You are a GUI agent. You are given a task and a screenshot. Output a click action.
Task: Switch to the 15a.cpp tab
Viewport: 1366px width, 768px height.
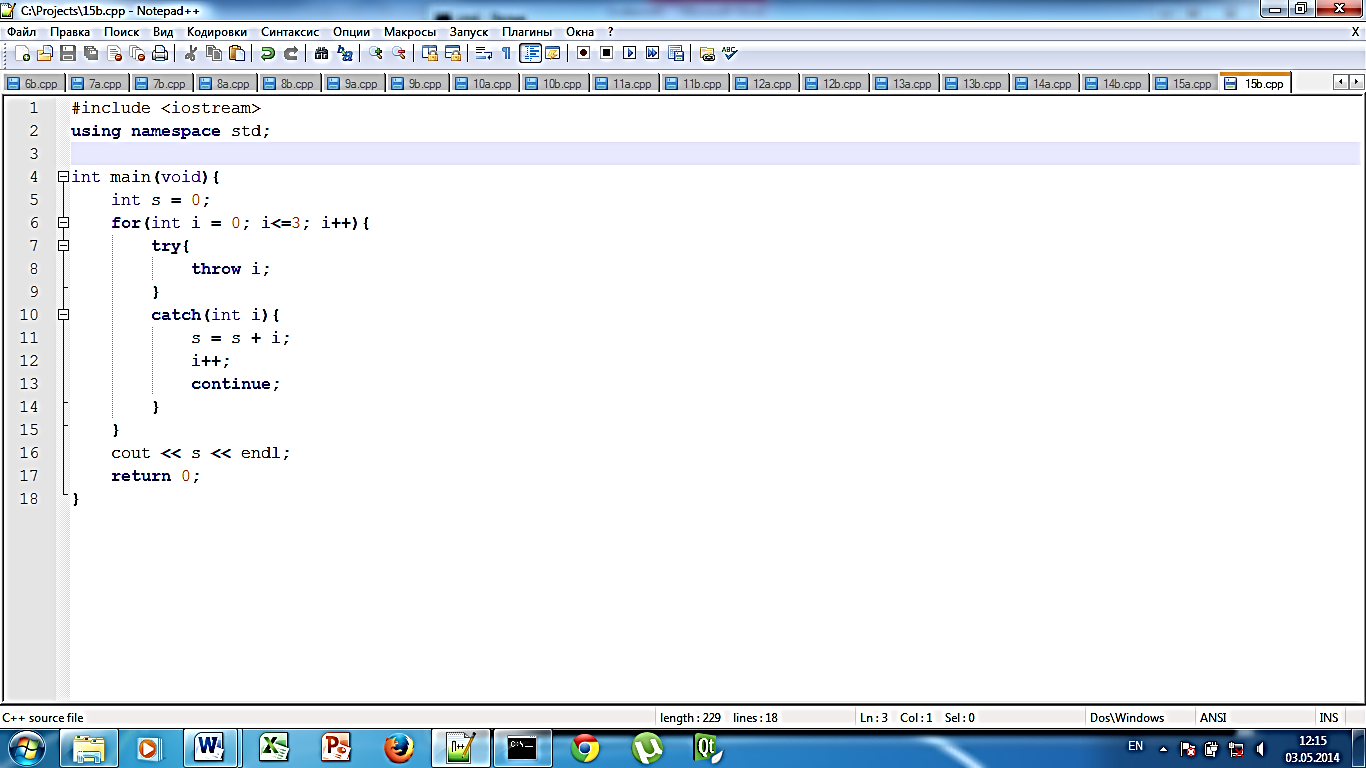[1185, 84]
